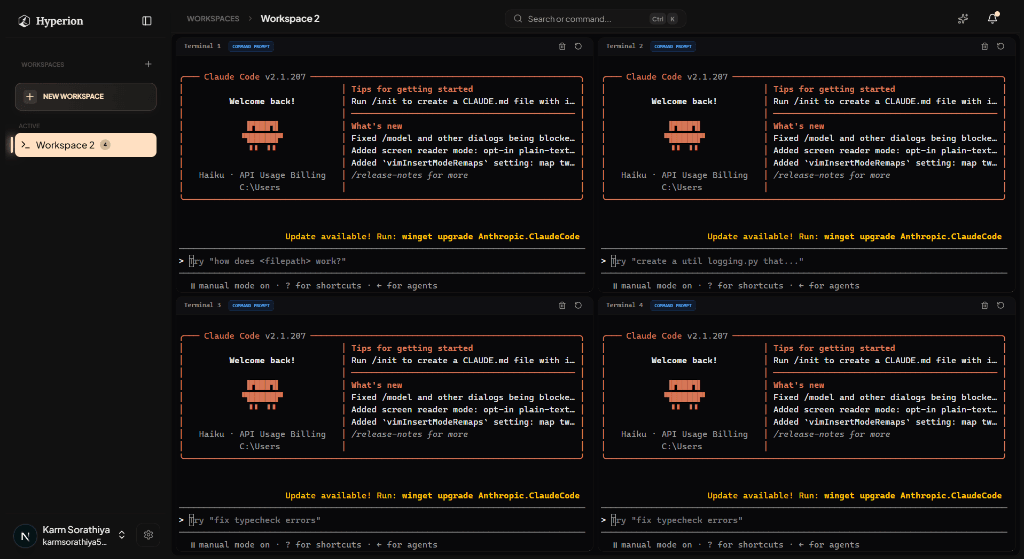
Task: Click "winget upgrade Anthropic.ClaudeCode" in Terminal 3
Action: [x=490, y=496]
